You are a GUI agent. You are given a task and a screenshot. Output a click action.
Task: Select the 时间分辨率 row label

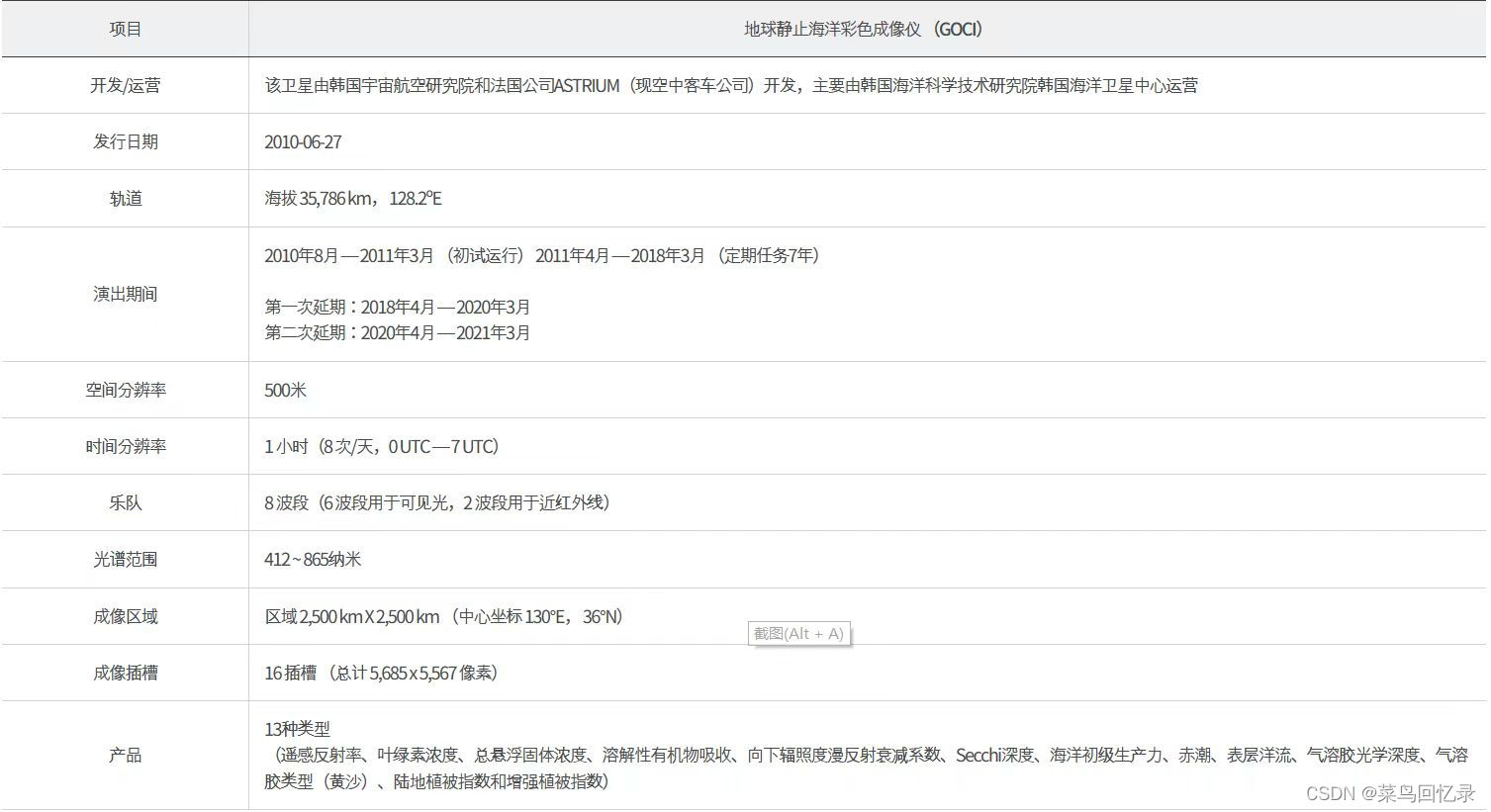(125, 446)
